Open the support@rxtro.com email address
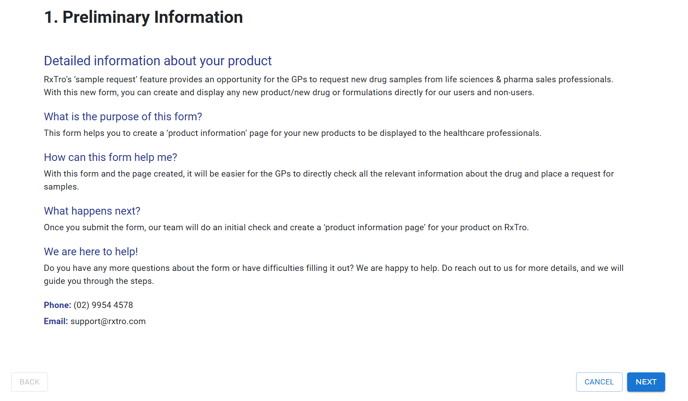The height and width of the screenshot is (401, 688). click(108, 321)
